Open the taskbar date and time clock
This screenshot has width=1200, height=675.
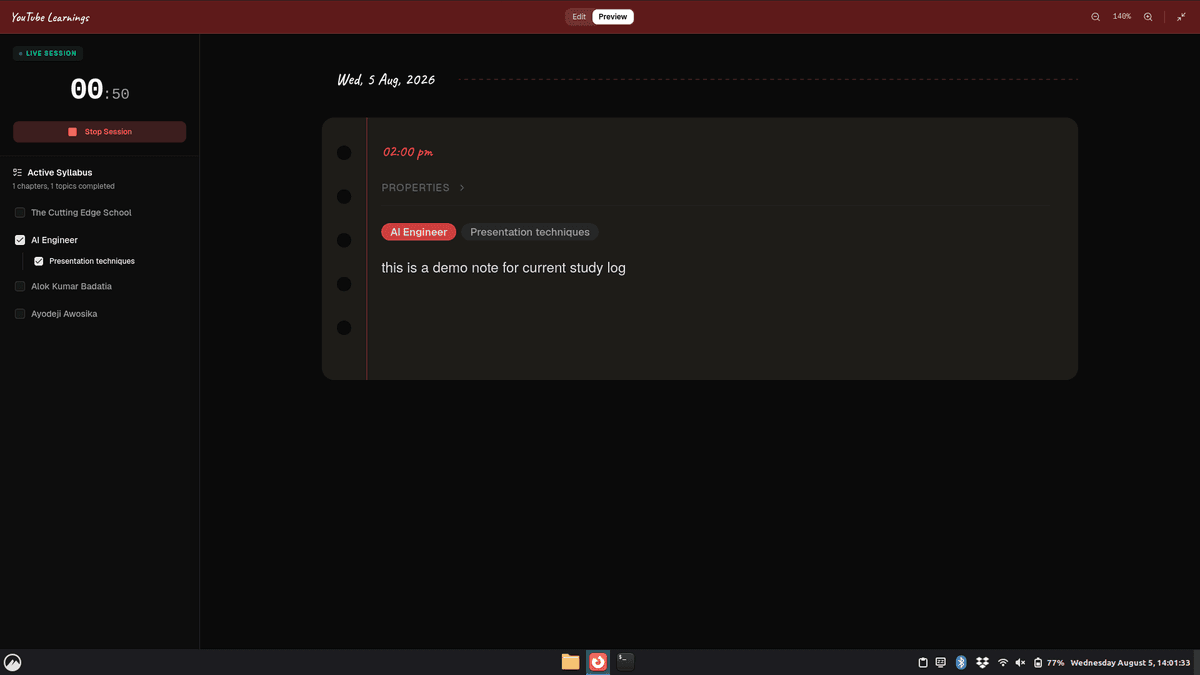1130,663
